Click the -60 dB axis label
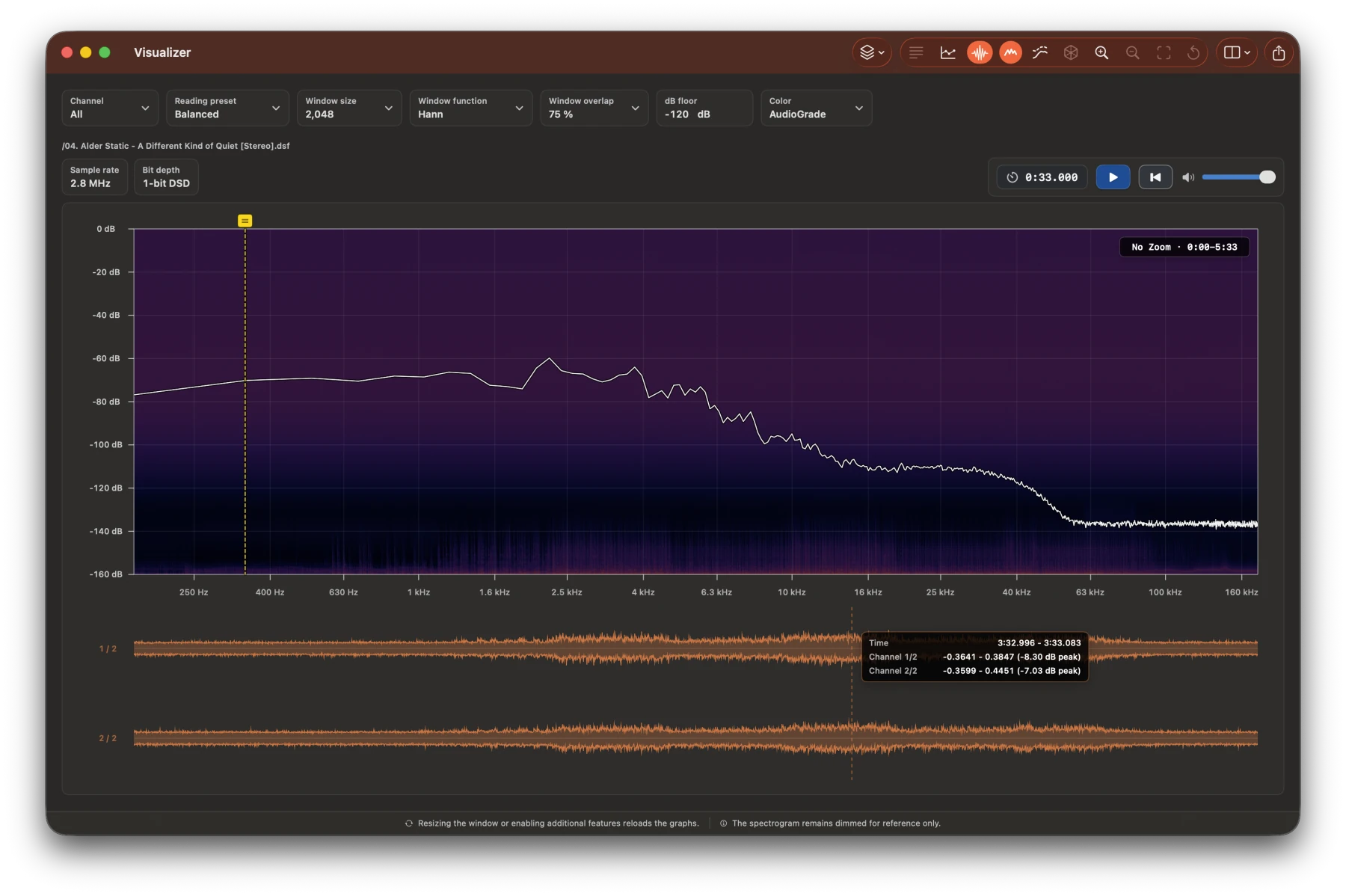Image resolution: width=1346 pixels, height=896 pixels. [106, 358]
